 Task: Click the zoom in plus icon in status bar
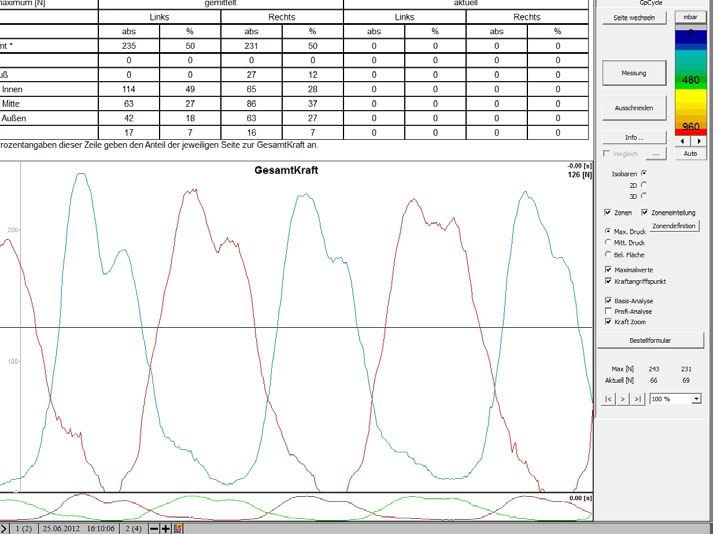click(166, 527)
